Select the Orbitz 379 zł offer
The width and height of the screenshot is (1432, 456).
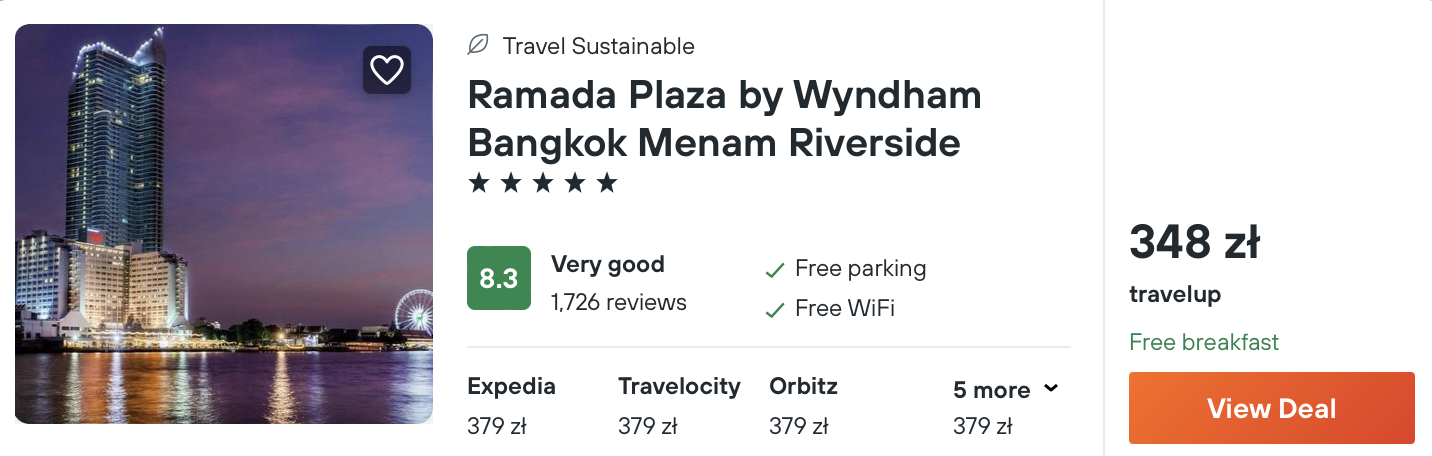(x=803, y=406)
